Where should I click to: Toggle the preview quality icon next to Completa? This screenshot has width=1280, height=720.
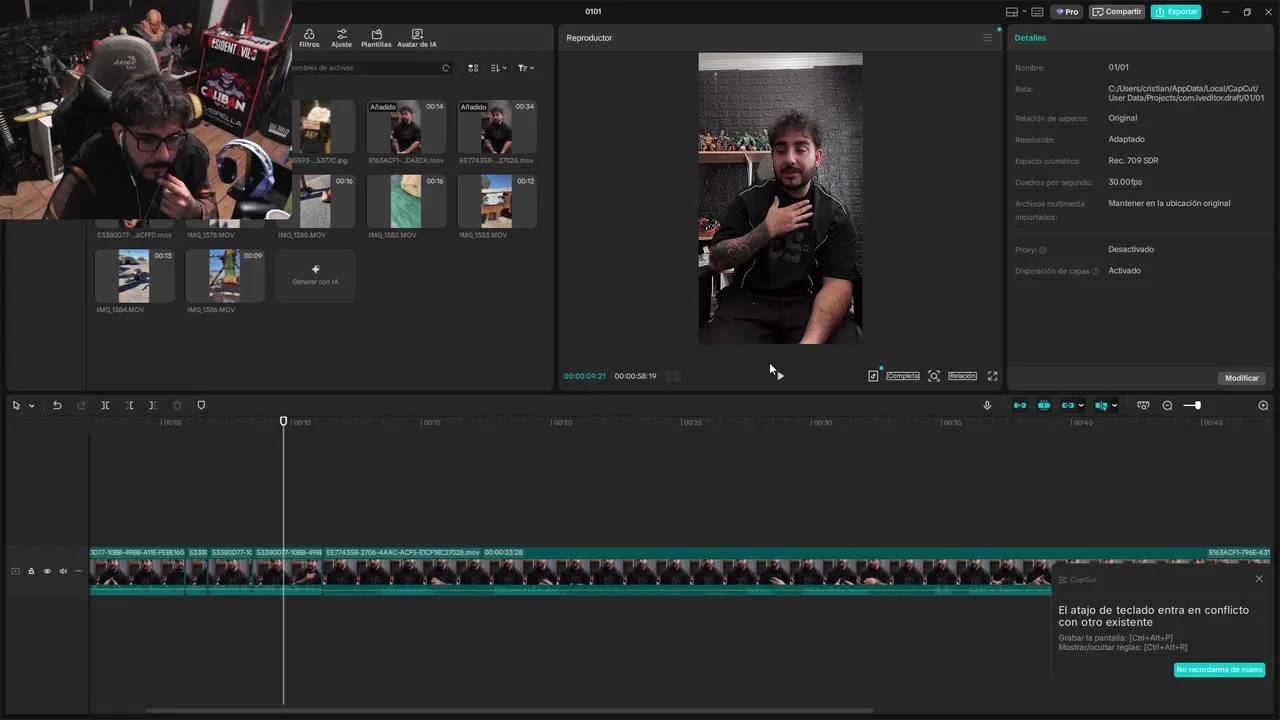coord(873,376)
